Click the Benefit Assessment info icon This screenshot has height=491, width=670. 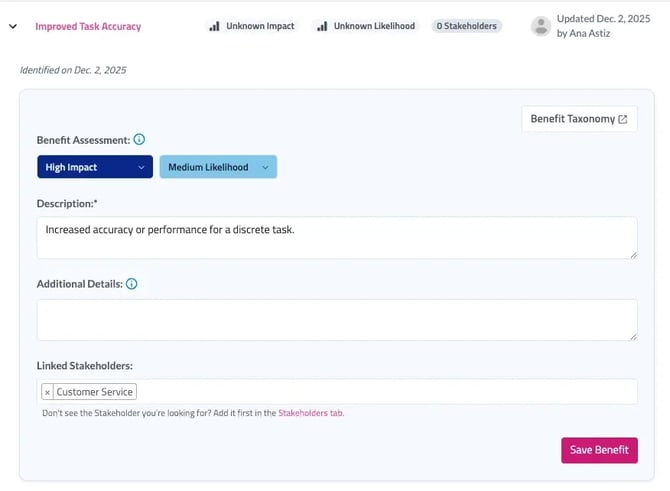[139, 139]
